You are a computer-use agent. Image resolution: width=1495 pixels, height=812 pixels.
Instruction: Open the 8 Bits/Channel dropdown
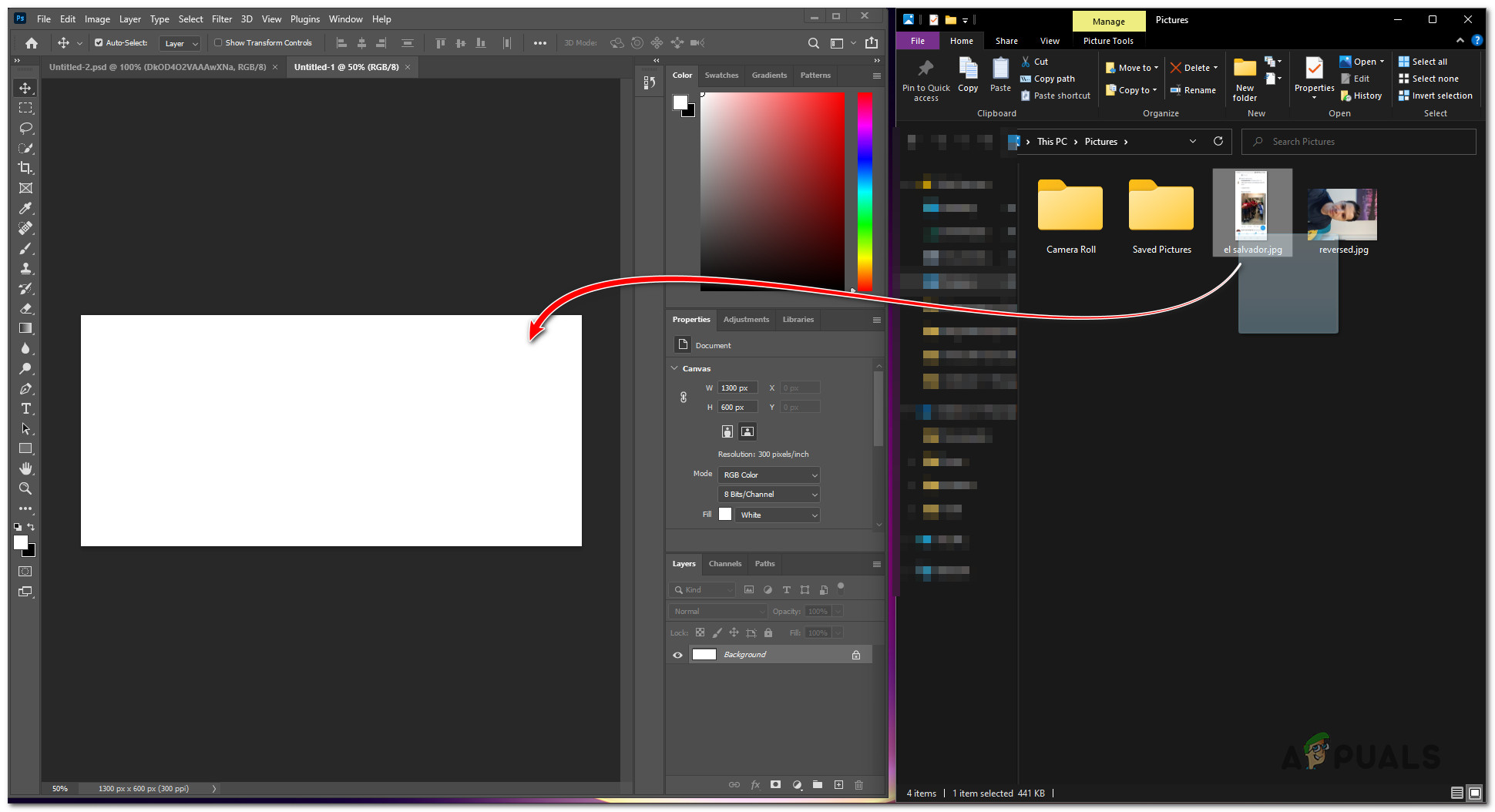[769, 495]
